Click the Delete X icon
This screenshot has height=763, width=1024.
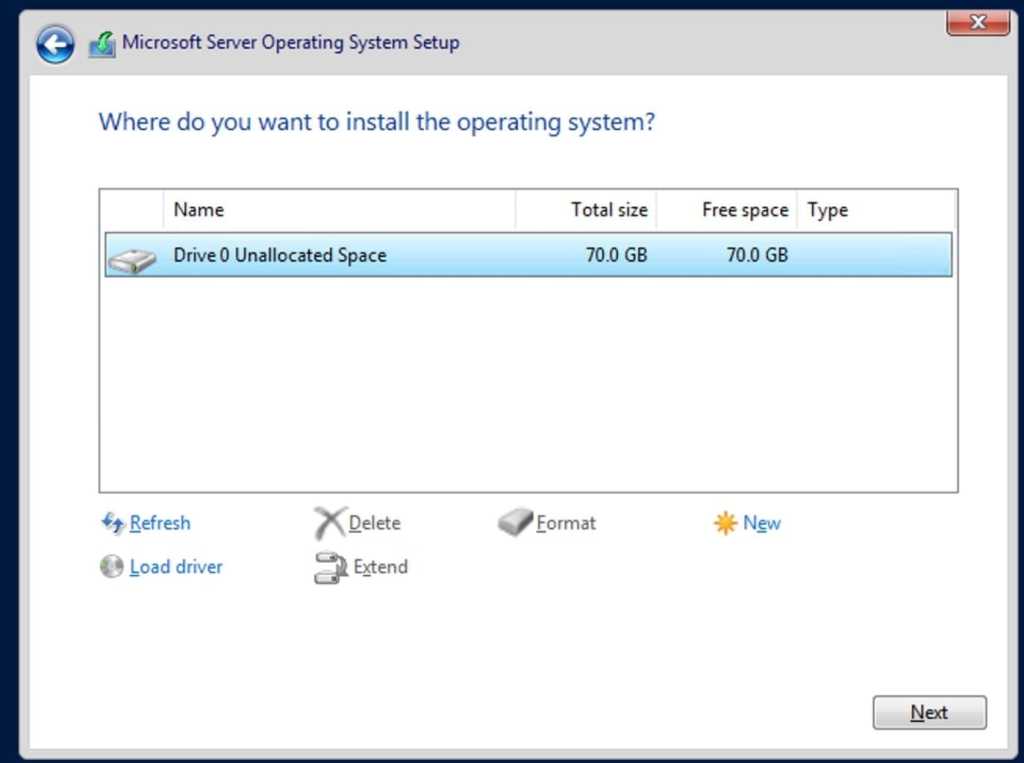click(330, 522)
